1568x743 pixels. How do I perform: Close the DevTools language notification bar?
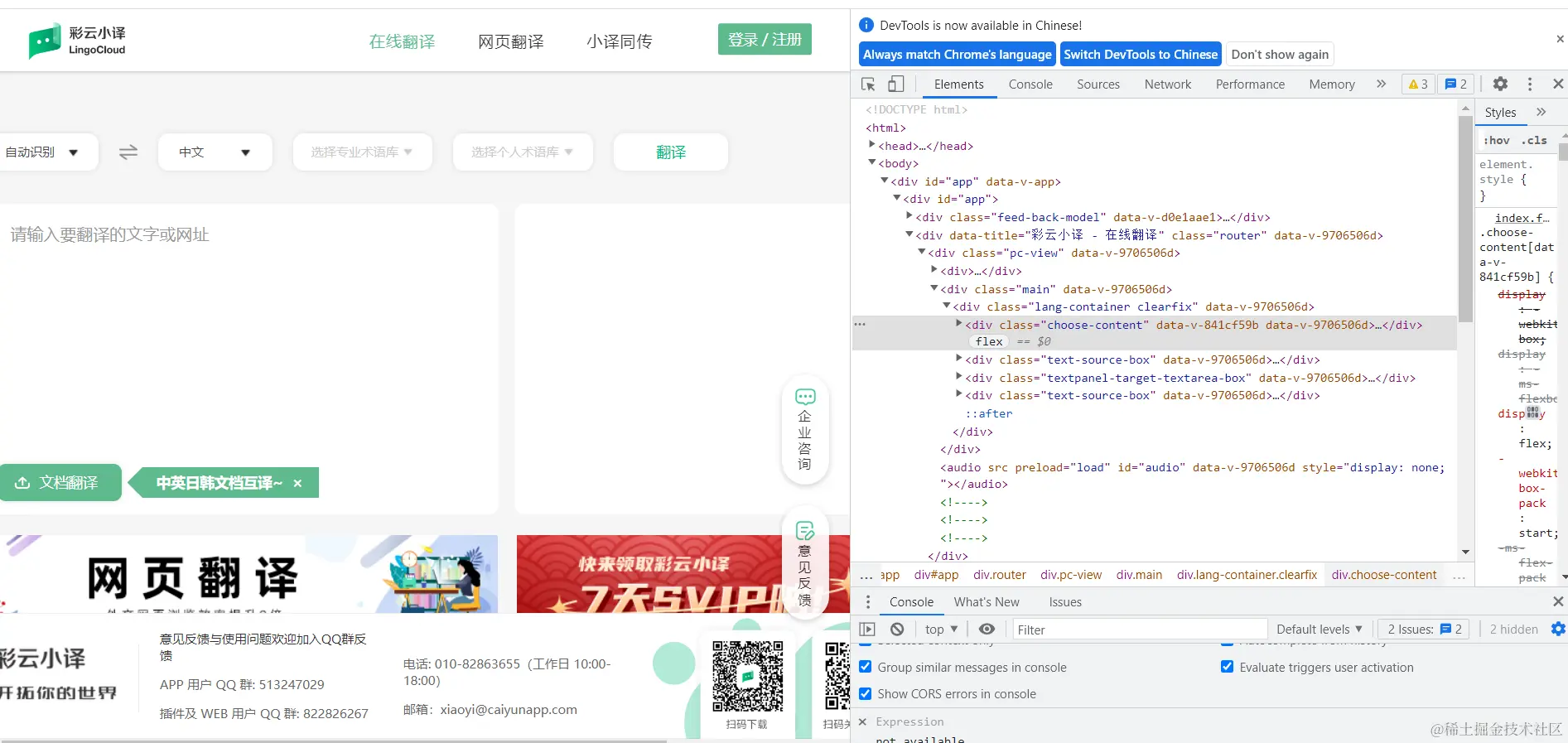point(1560,39)
